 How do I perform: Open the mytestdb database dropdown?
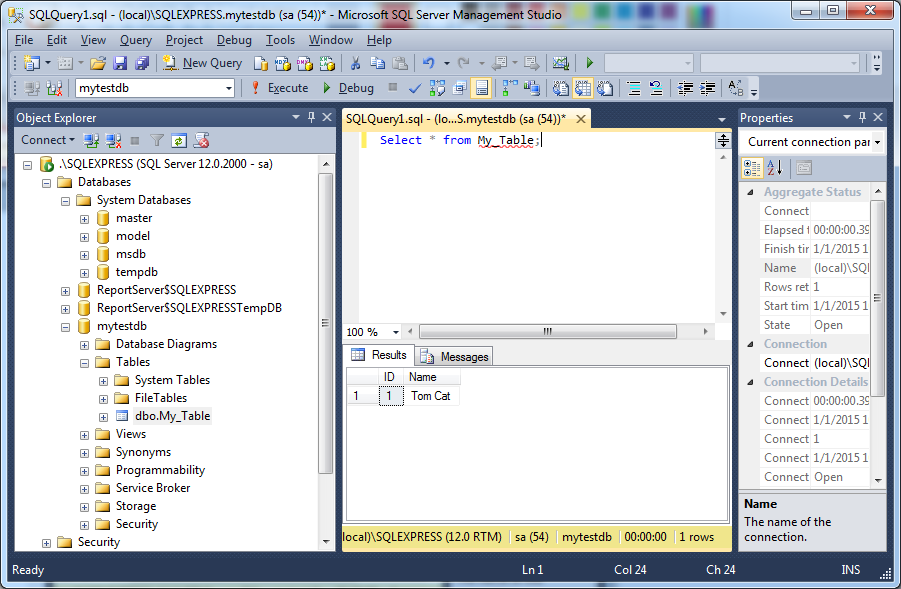pyautogui.click(x=229, y=88)
